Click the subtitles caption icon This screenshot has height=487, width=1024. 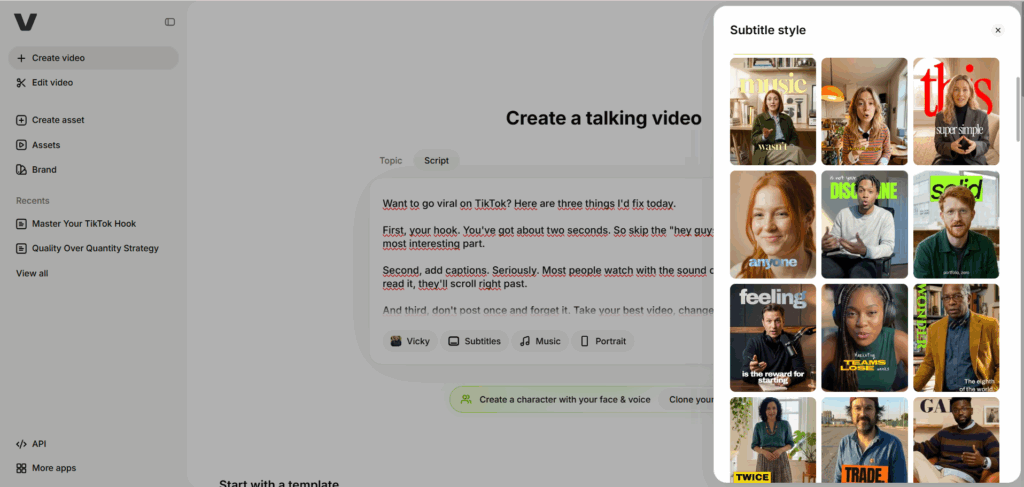[x=453, y=341]
